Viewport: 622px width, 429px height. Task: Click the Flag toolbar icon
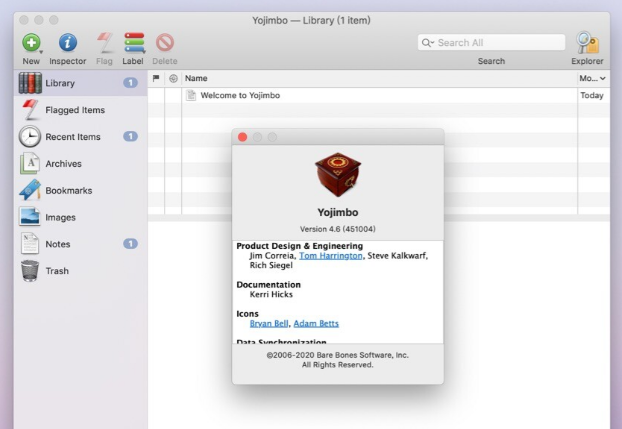(104, 43)
